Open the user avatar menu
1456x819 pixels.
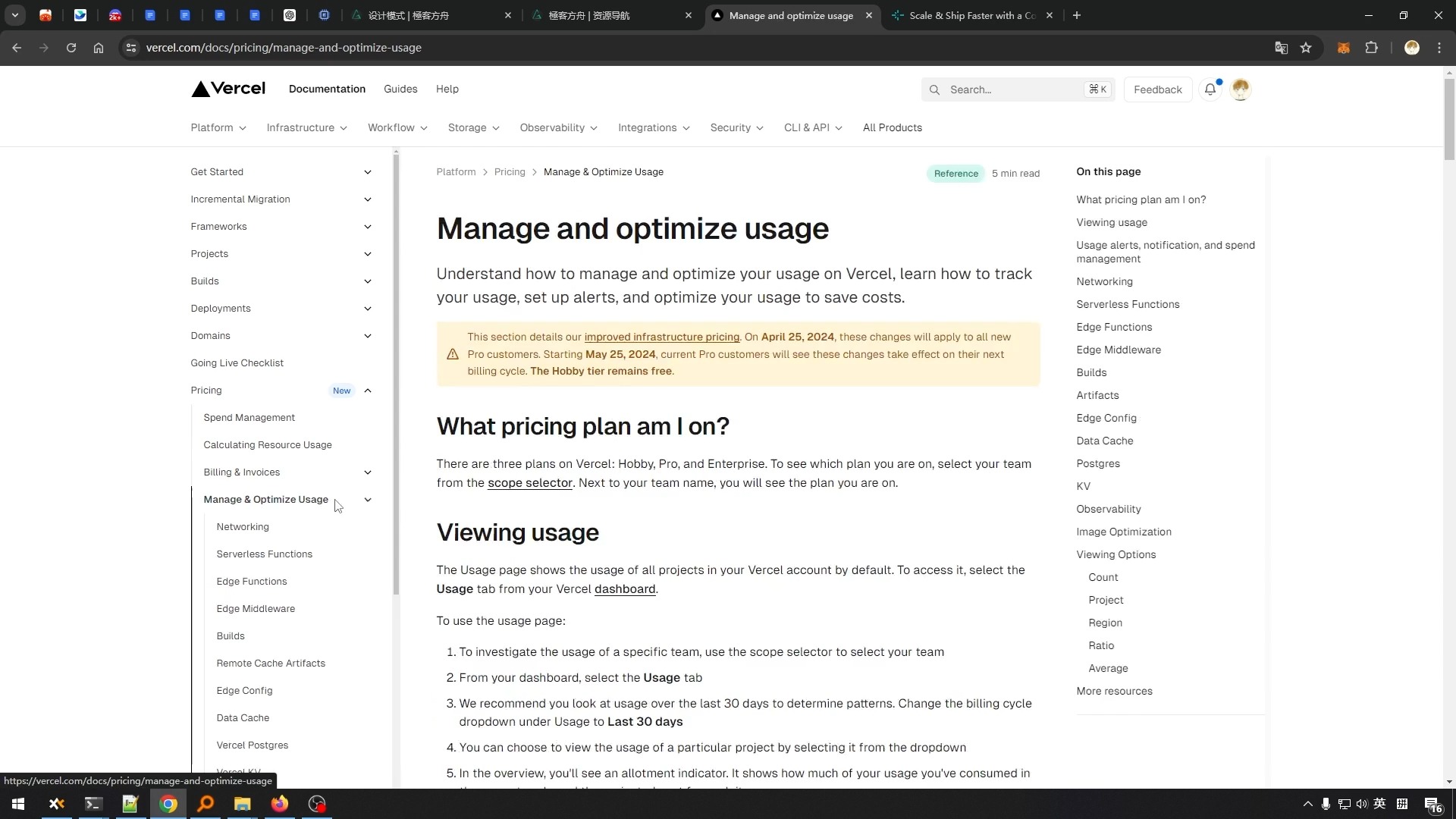pos(1241,89)
